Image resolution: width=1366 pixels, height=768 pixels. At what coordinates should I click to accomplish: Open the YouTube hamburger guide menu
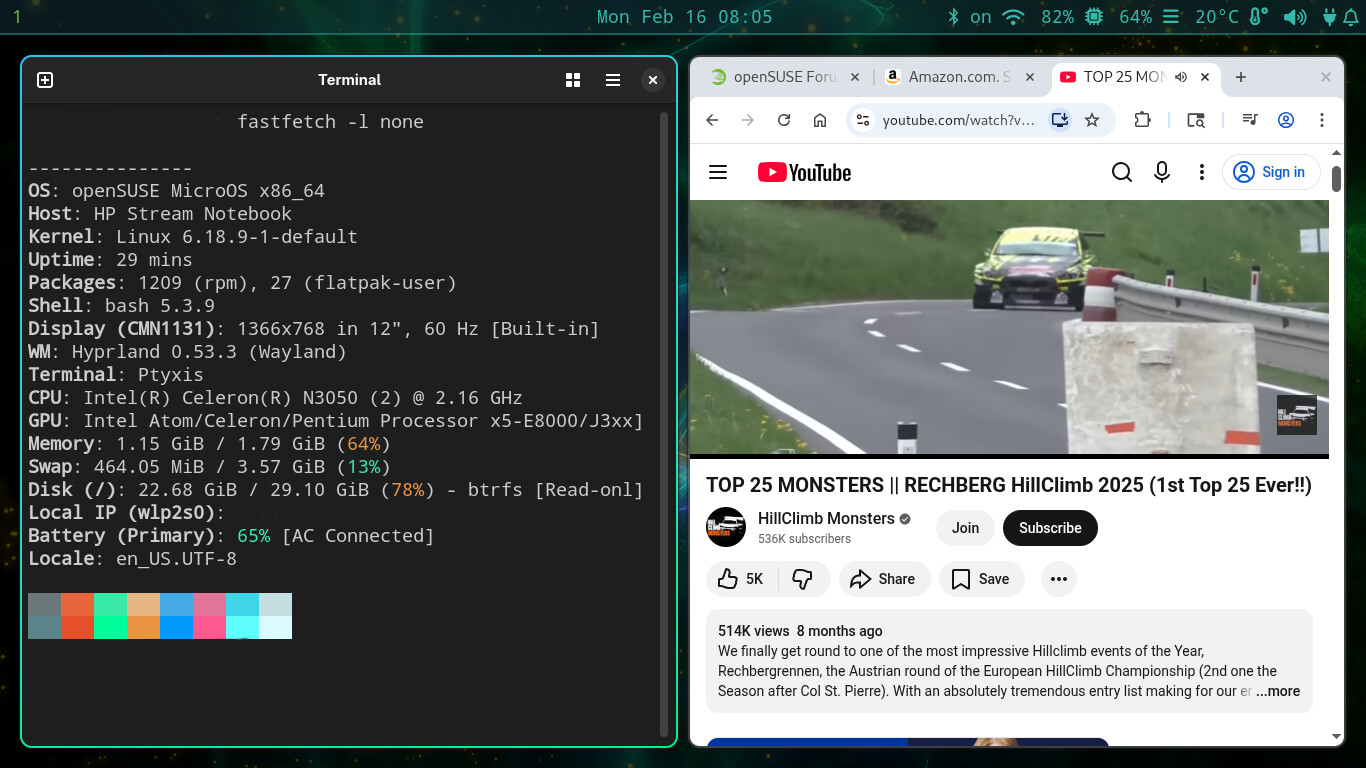(717, 172)
